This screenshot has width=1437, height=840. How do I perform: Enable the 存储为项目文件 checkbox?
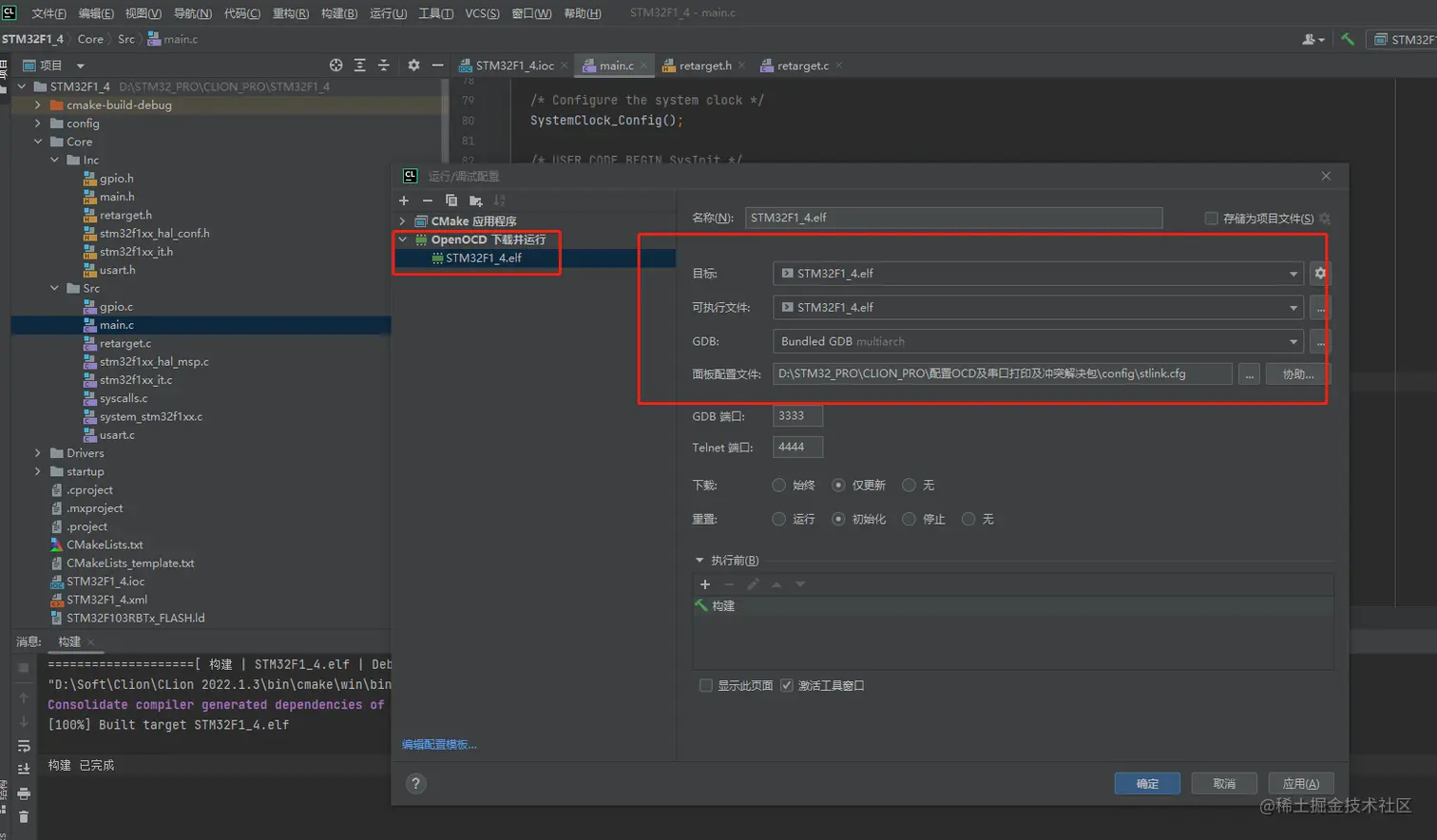coord(1211,219)
